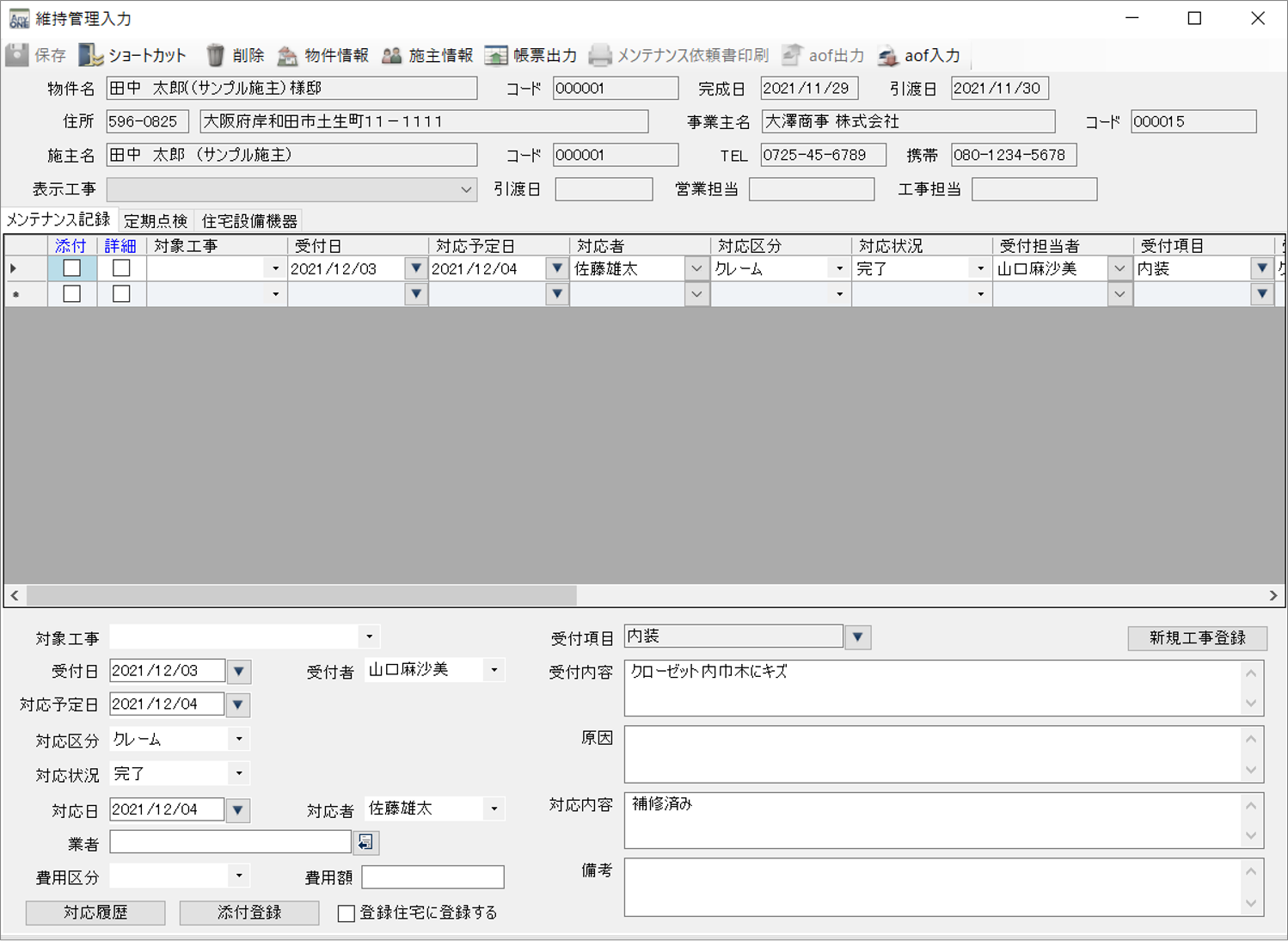Click the aof入力 toolbar icon

pos(888,56)
